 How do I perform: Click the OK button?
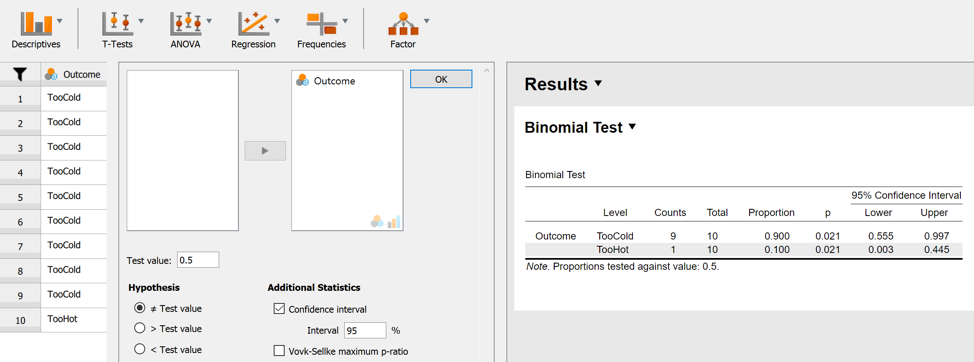(441, 79)
